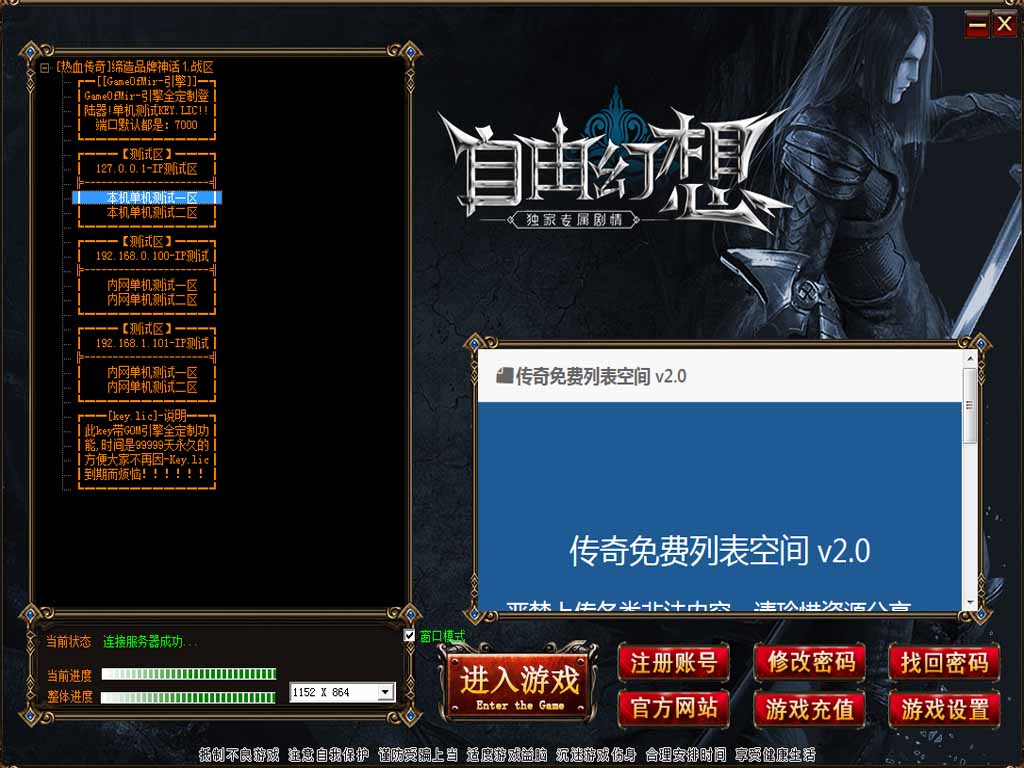This screenshot has height=768, width=1024.
Task: Select the 127.0.0.1-IP测试区 entry
Action: click(147, 169)
